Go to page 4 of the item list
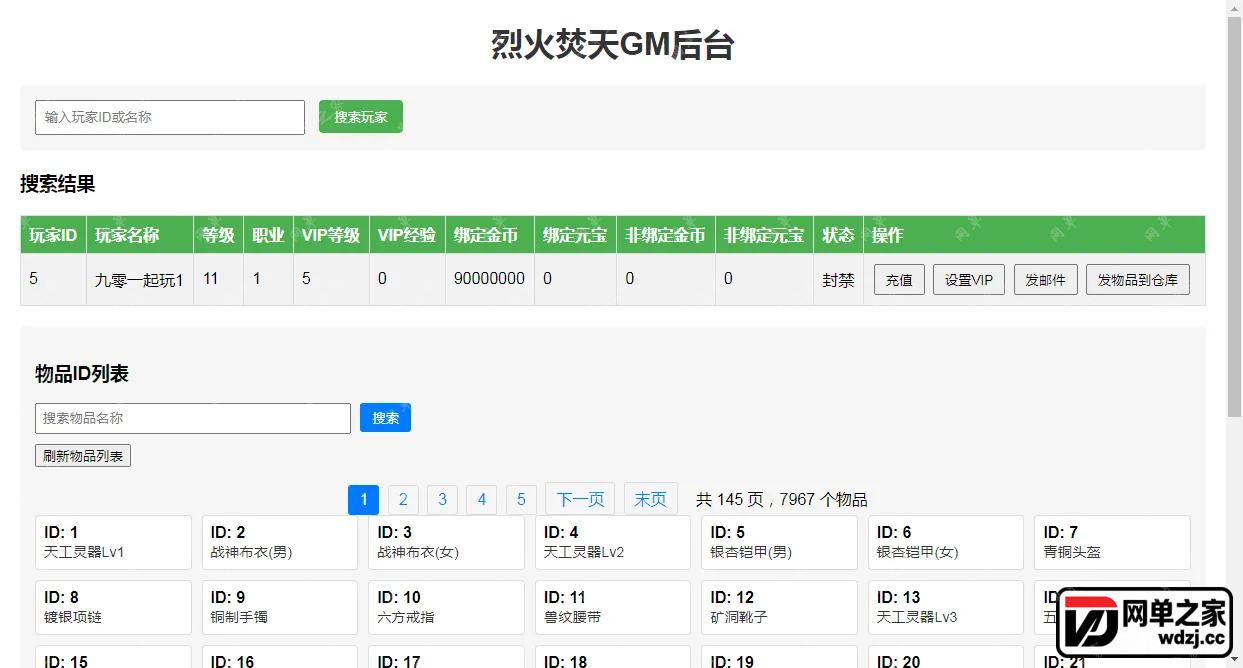1243x668 pixels. click(x=482, y=499)
